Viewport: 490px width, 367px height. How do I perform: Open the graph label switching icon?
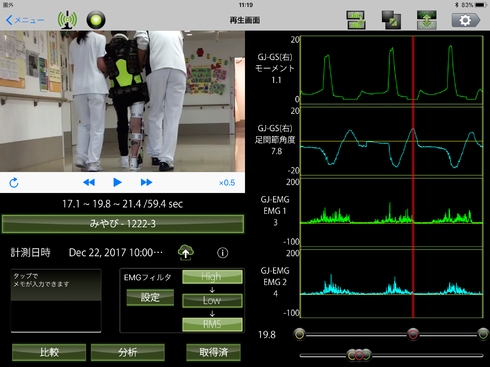point(356,20)
